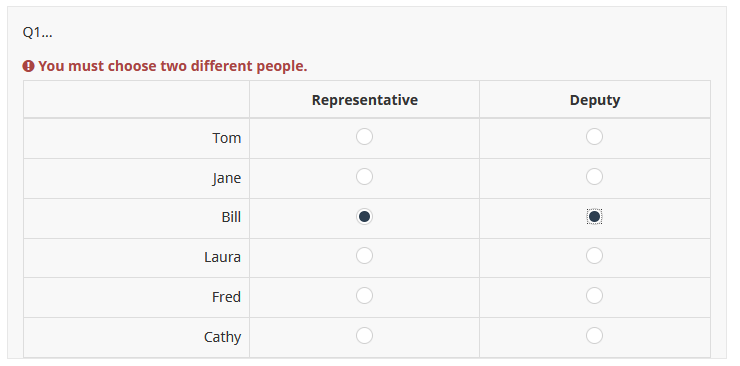Choose Jane for Representative
The height and width of the screenshot is (366, 740).
point(364,177)
